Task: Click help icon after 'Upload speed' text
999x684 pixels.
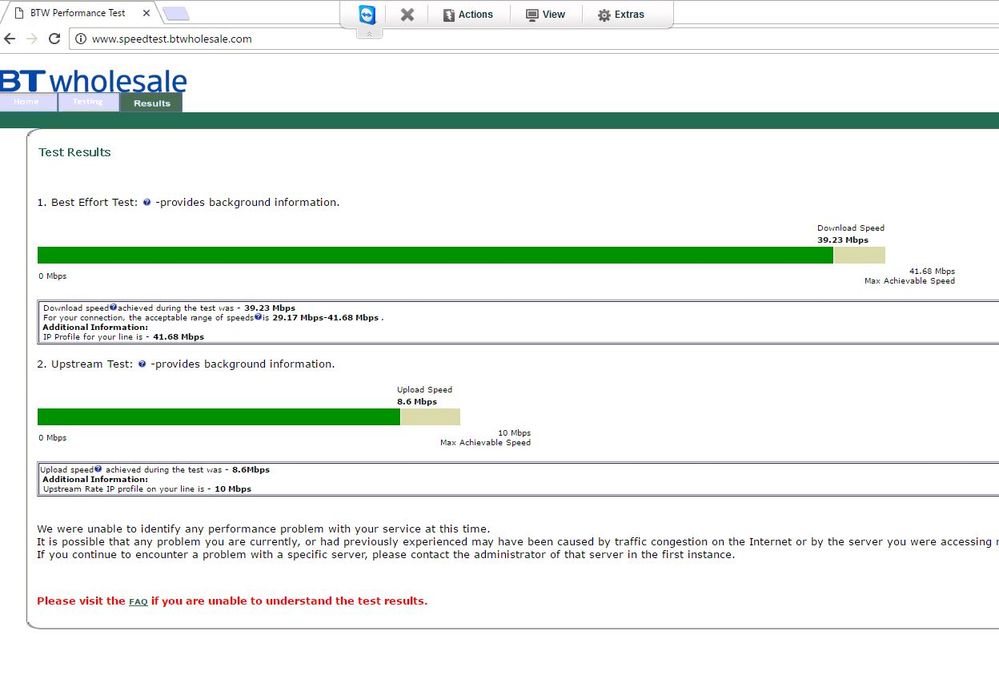Action: (98, 469)
